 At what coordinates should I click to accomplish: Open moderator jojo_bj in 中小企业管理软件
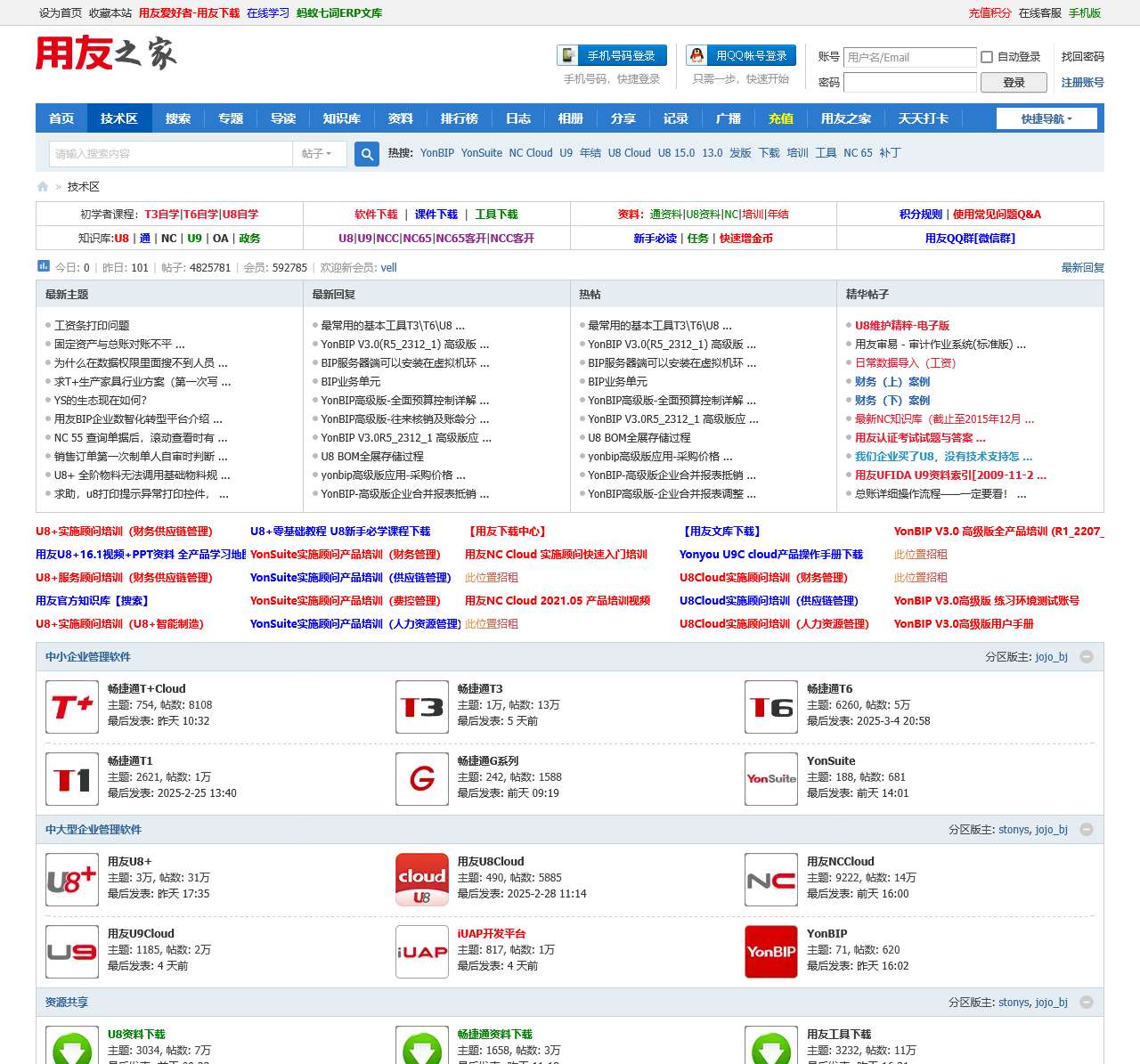pyautogui.click(x=1051, y=657)
